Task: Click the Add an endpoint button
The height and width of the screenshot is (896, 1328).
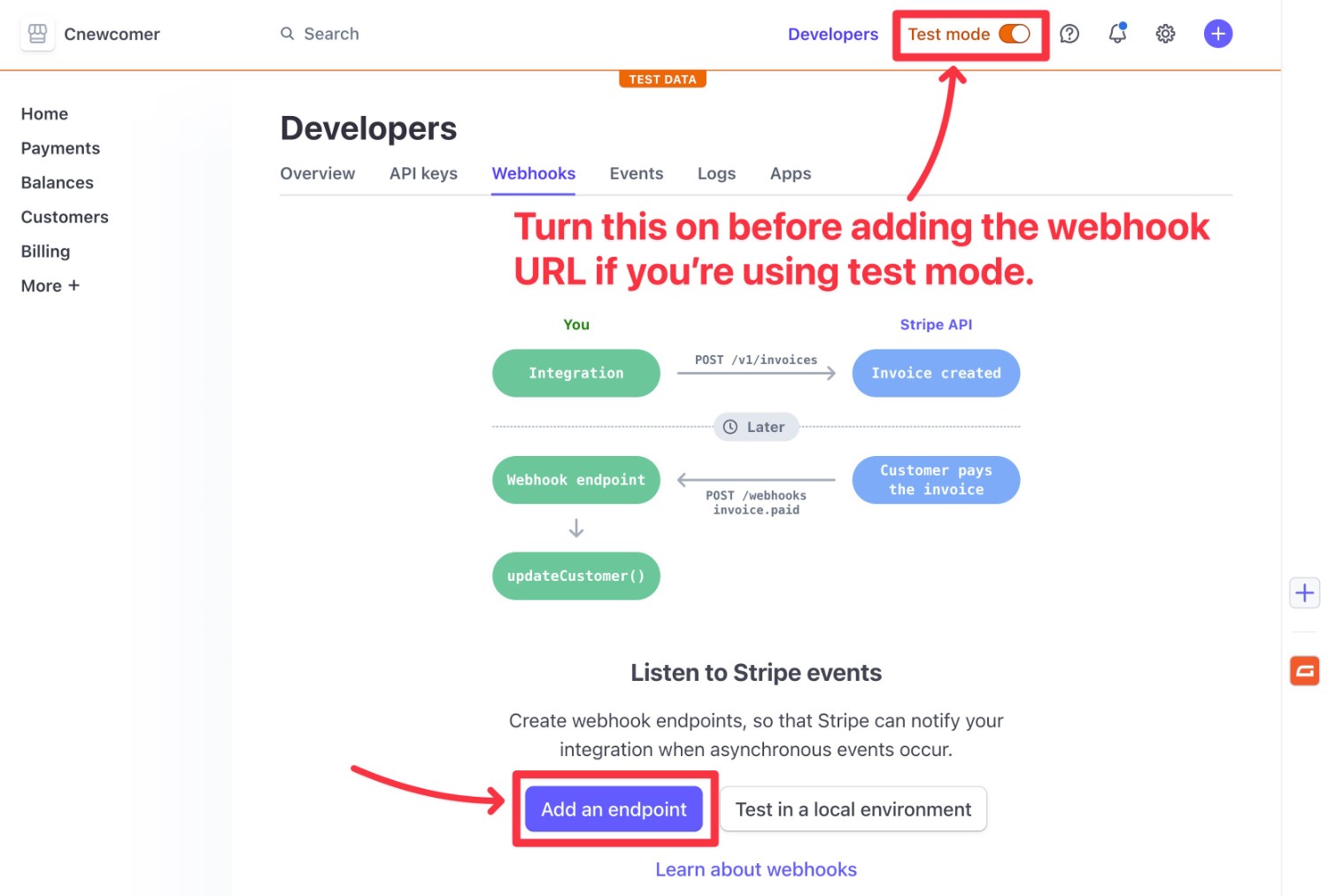Action: coord(614,808)
